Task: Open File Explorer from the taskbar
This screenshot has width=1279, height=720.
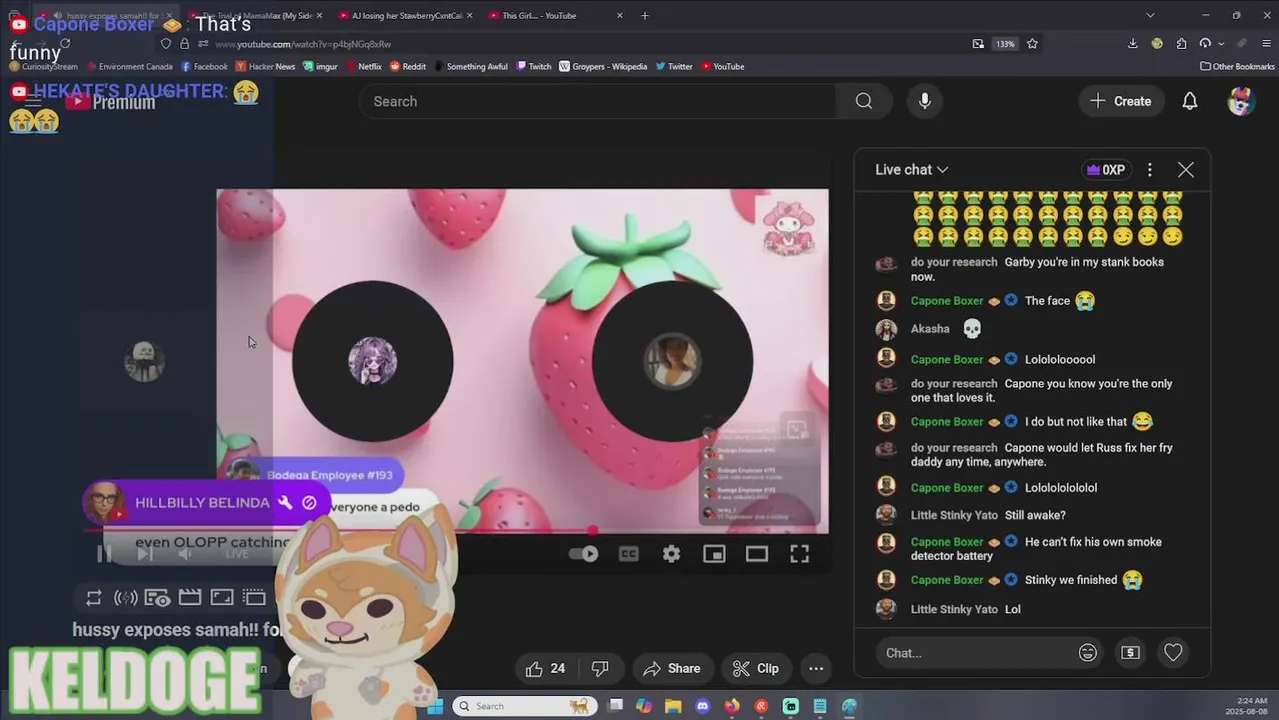Action: point(673,706)
